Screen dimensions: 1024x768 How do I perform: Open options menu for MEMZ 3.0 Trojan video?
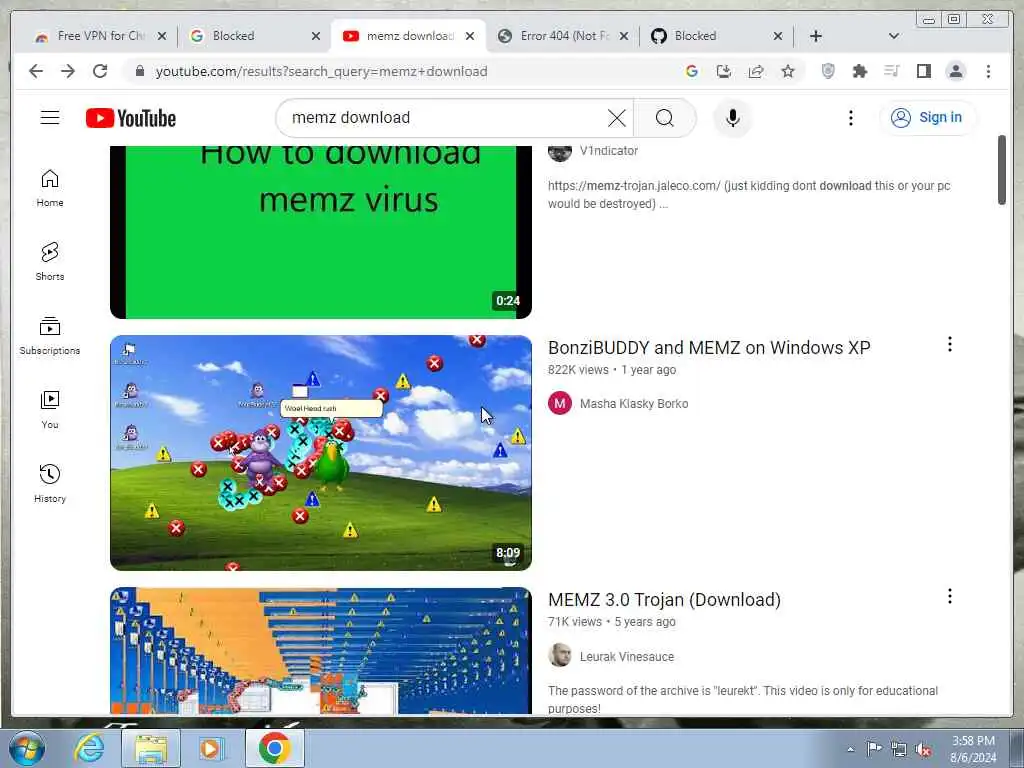[x=950, y=596]
